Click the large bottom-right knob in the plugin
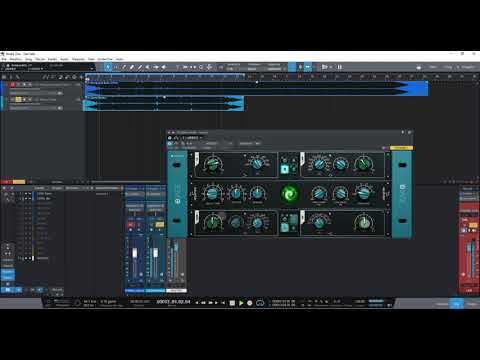Viewport: 480px width, 360px height. pyautogui.click(x=364, y=222)
